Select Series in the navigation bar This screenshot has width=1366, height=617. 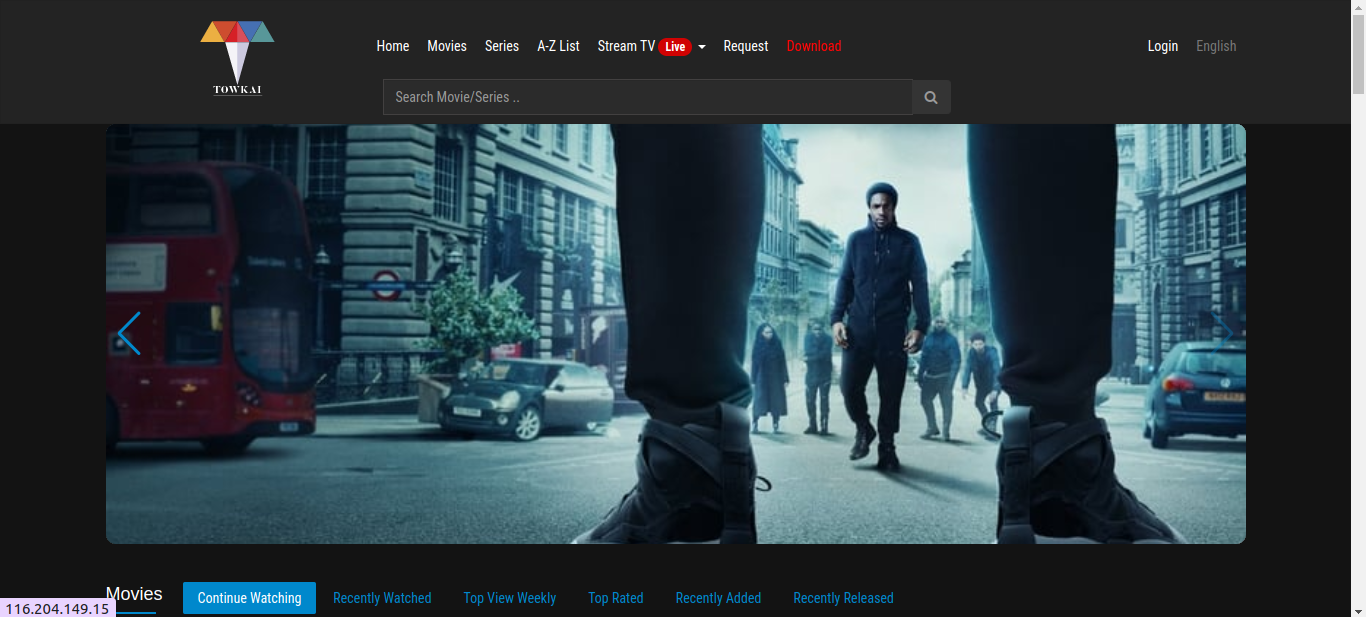pyautogui.click(x=502, y=46)
